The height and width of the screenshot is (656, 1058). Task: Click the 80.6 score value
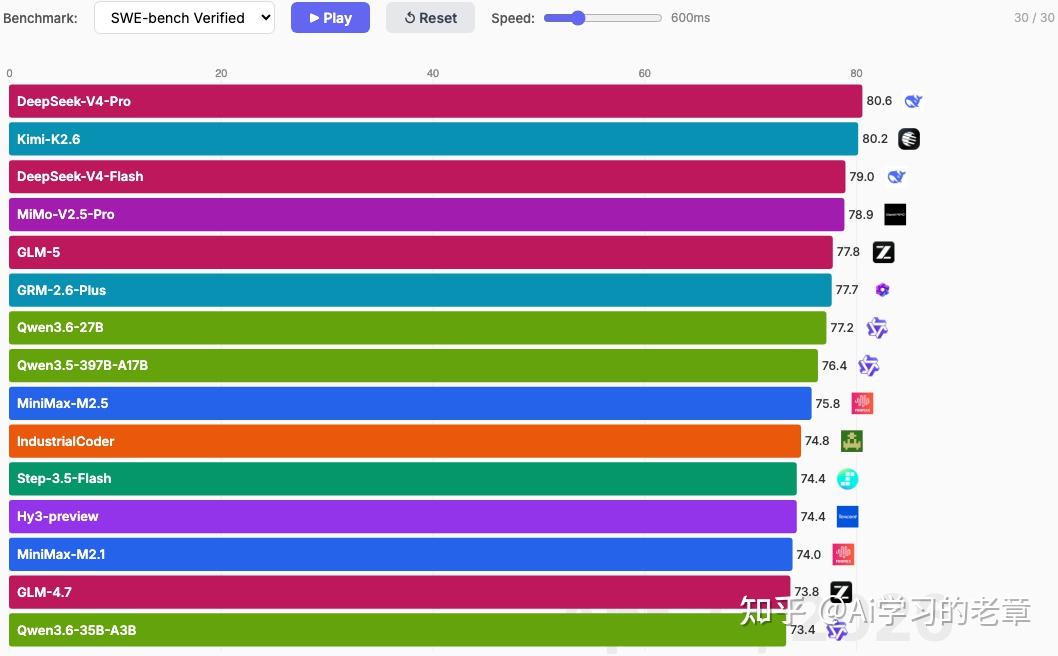coord(879,101)
